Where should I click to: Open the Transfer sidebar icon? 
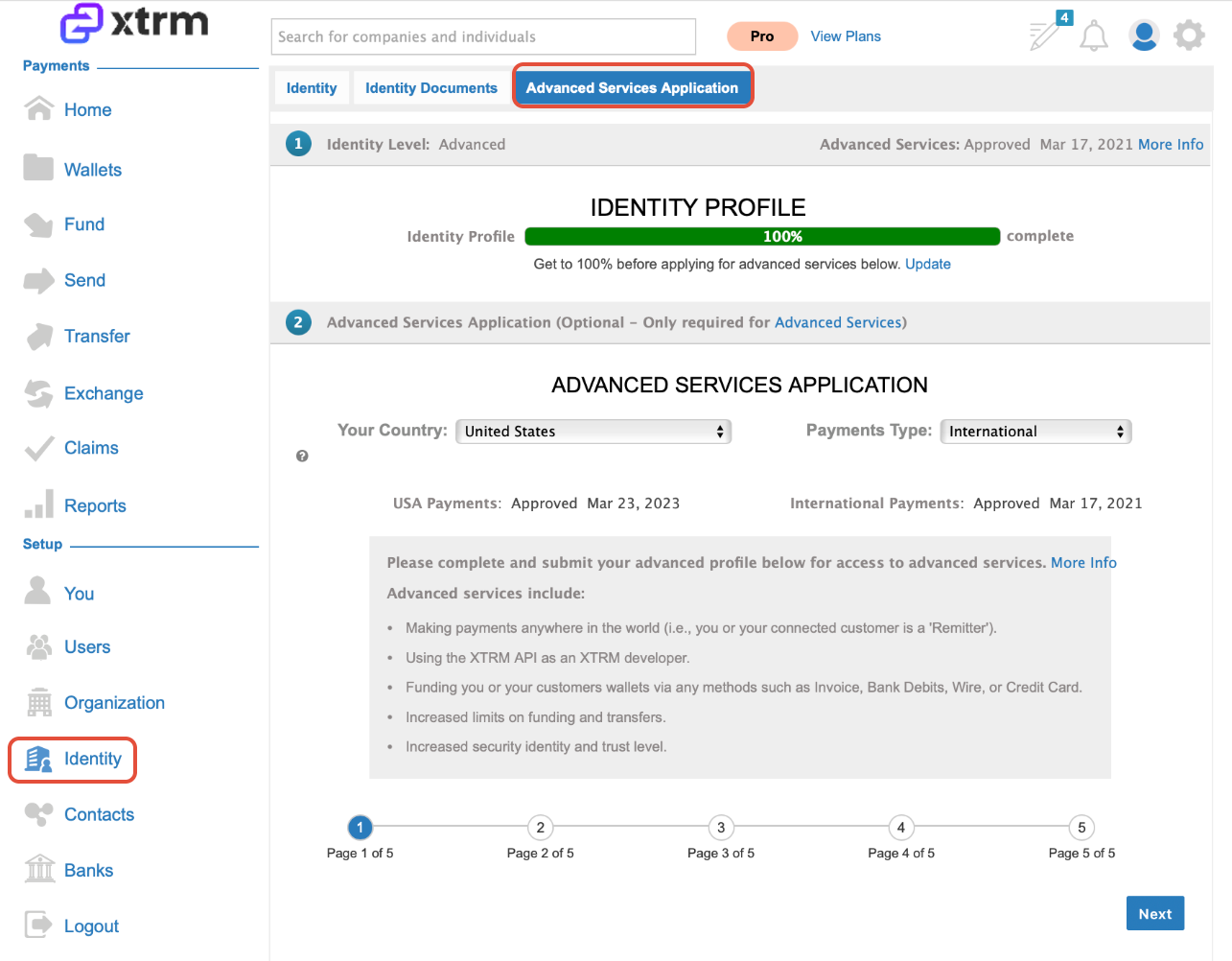click(38, 337)
